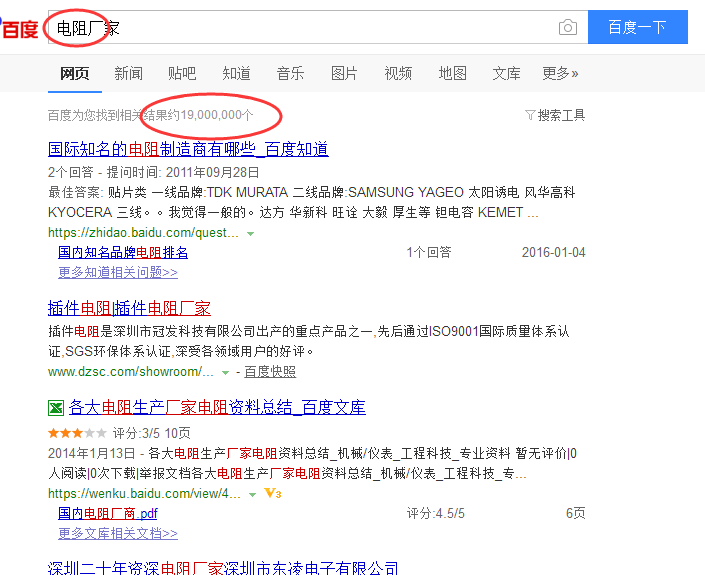Click the zhidao.baidu.com green URL
This screenshot has height=575, width=705.
coord(143,232)
